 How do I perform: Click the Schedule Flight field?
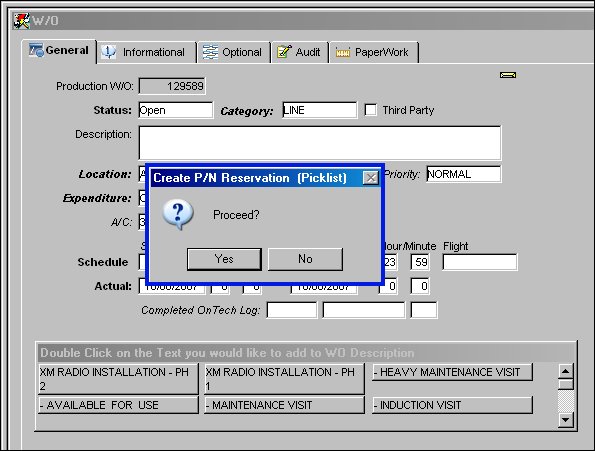tap(480, 262)
